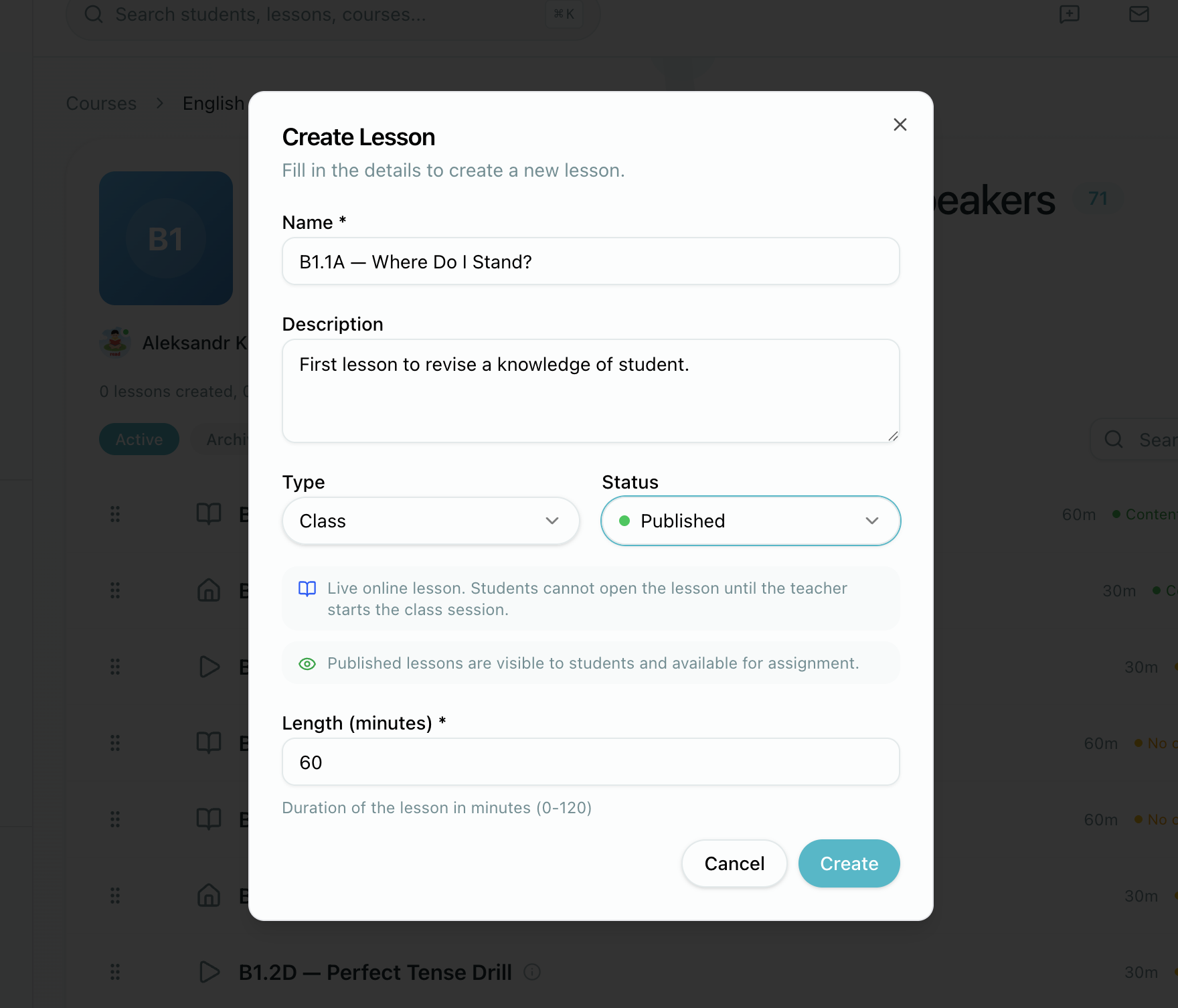Select the Active lessons tab
Screen dimensions: 1178x1008
coord(139,439)
